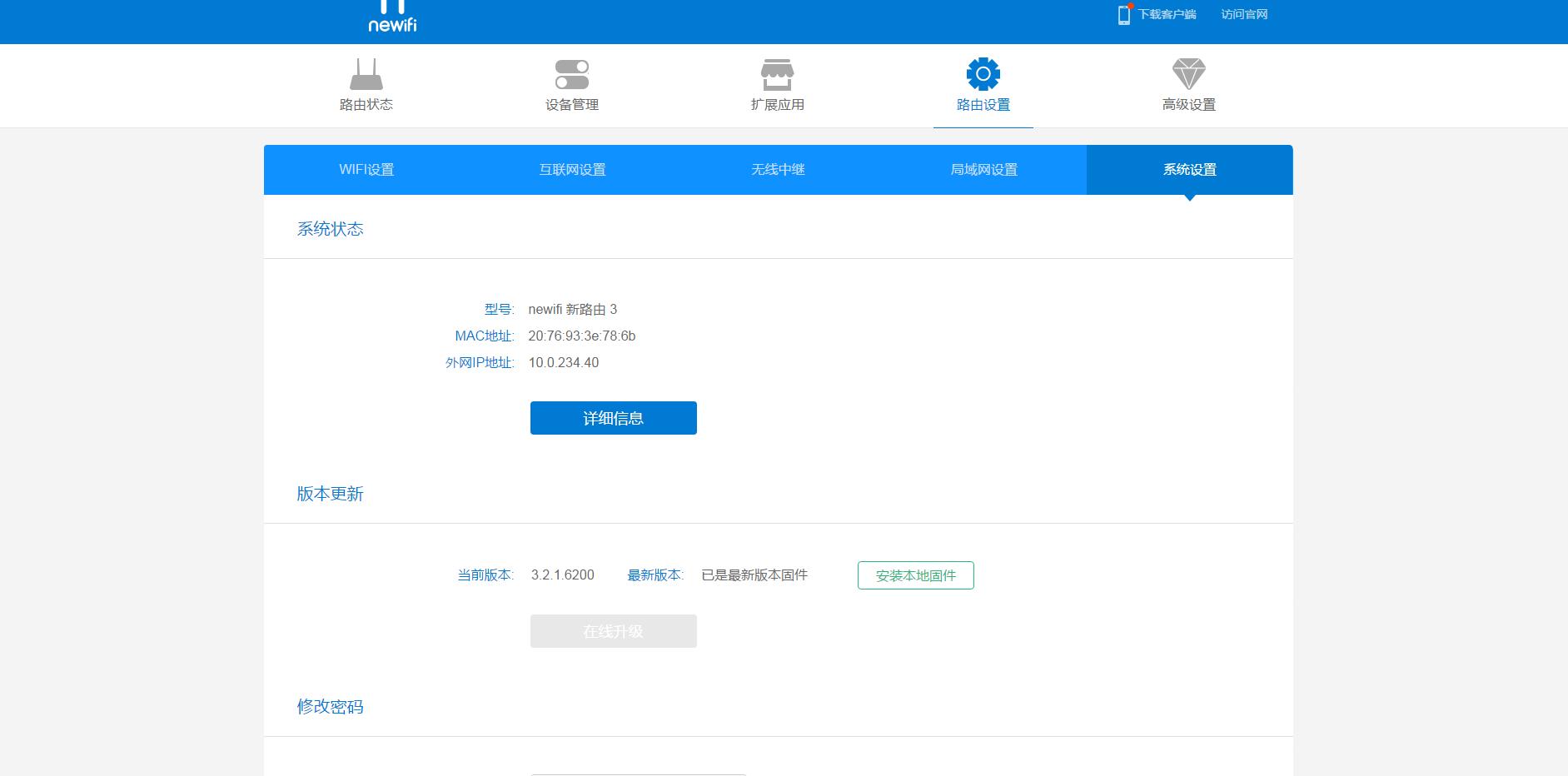The width and height of the screenshot is (1568, 776).
Task: Click the phone icon with red notification dot
Action: tap(1124, 13)
